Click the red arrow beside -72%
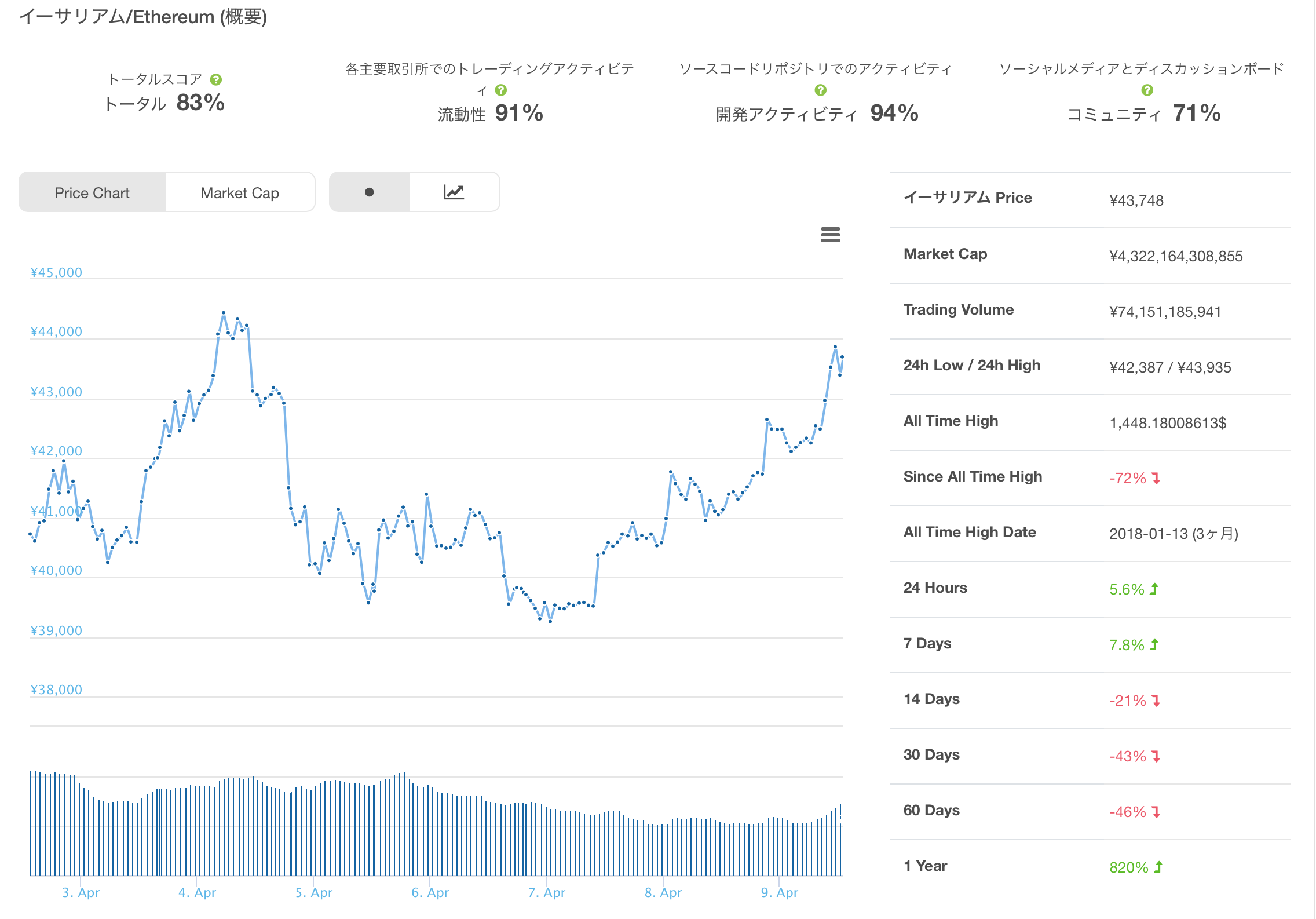The image size is (1316, 919). [1156, 478]
